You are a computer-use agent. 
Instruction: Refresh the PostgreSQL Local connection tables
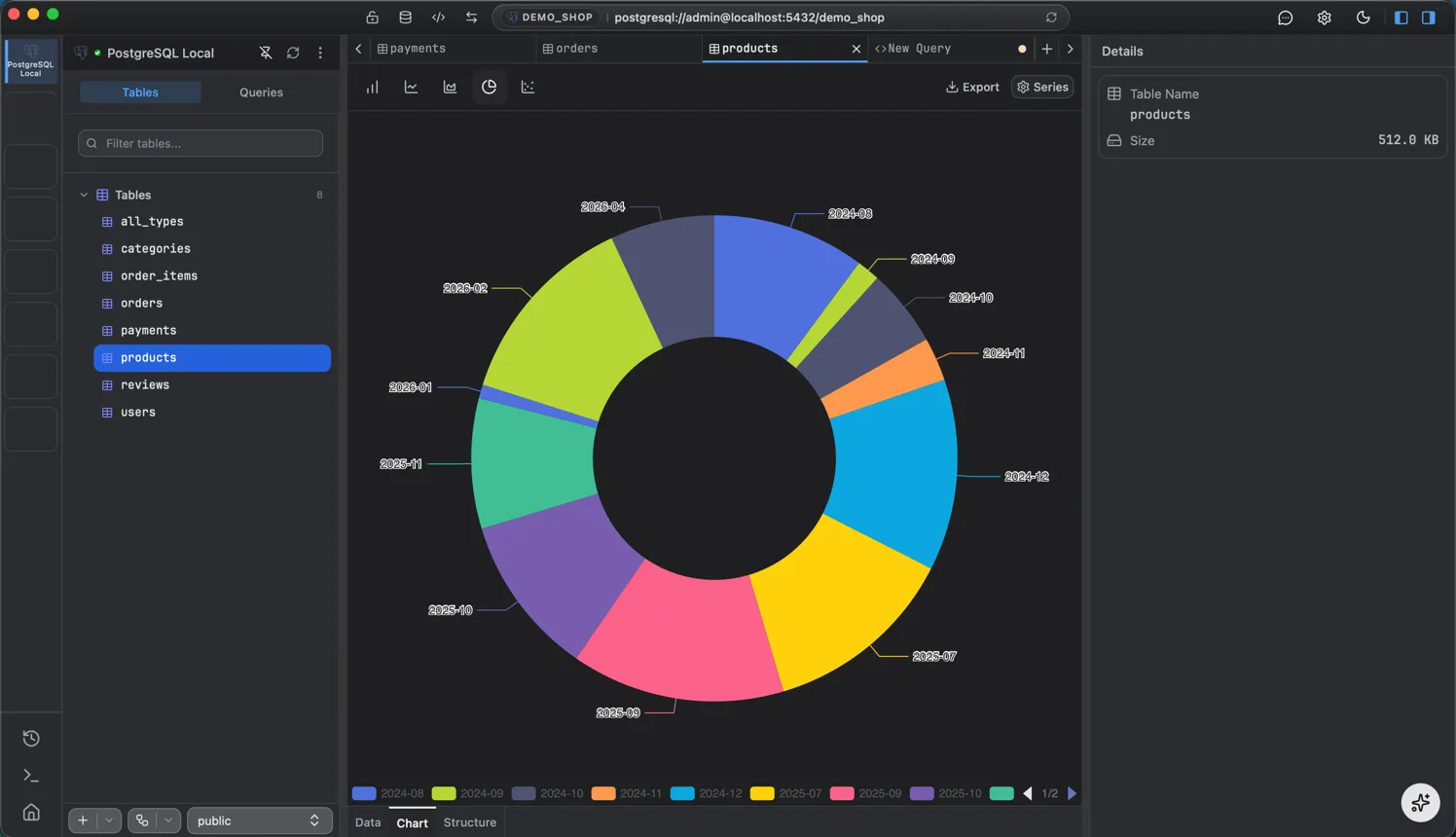coord(293,53)
